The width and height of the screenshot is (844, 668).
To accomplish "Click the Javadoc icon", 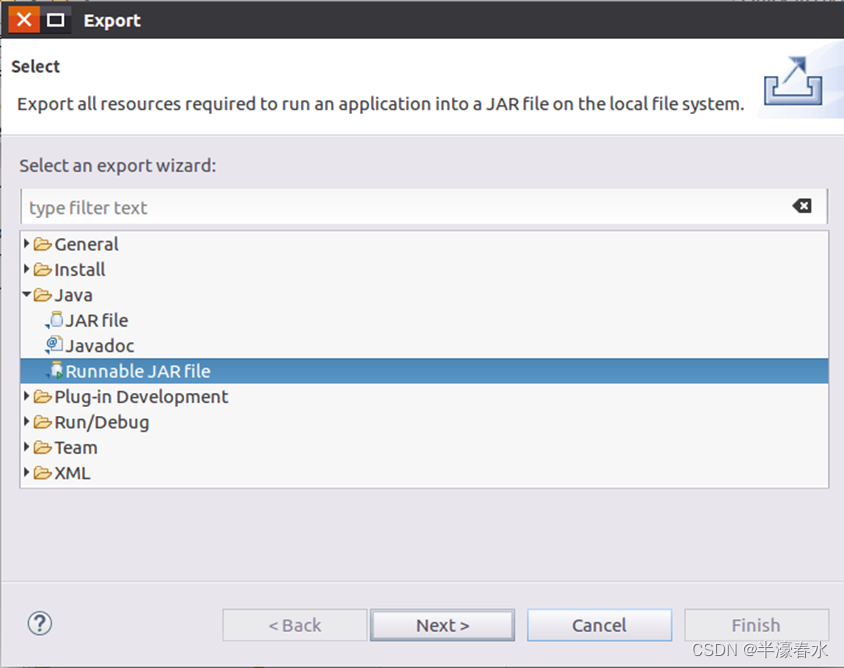I will [55, 345].
